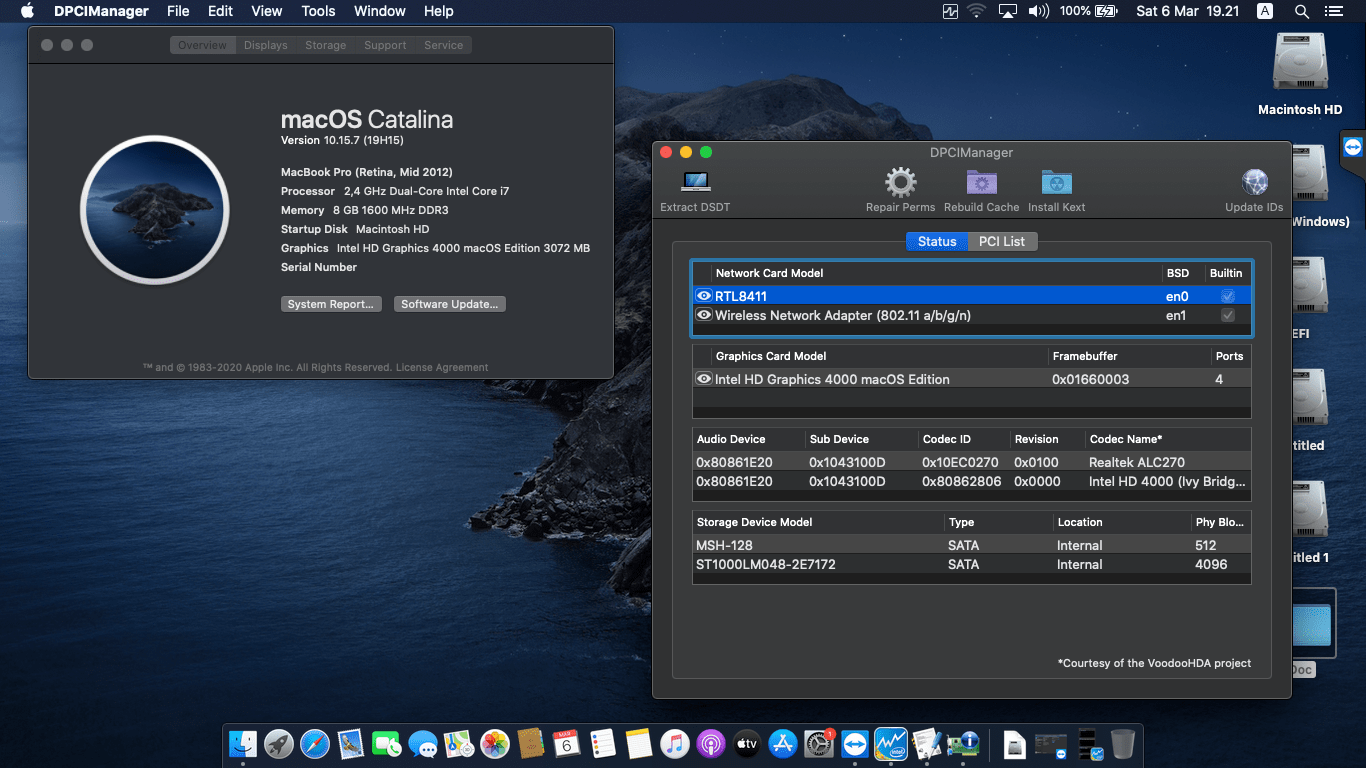Viewport: 1366px width, 768px height.
Task: Click the TeamViewer side panel tab on desktop edge
Action: [x=1352, y=148]
